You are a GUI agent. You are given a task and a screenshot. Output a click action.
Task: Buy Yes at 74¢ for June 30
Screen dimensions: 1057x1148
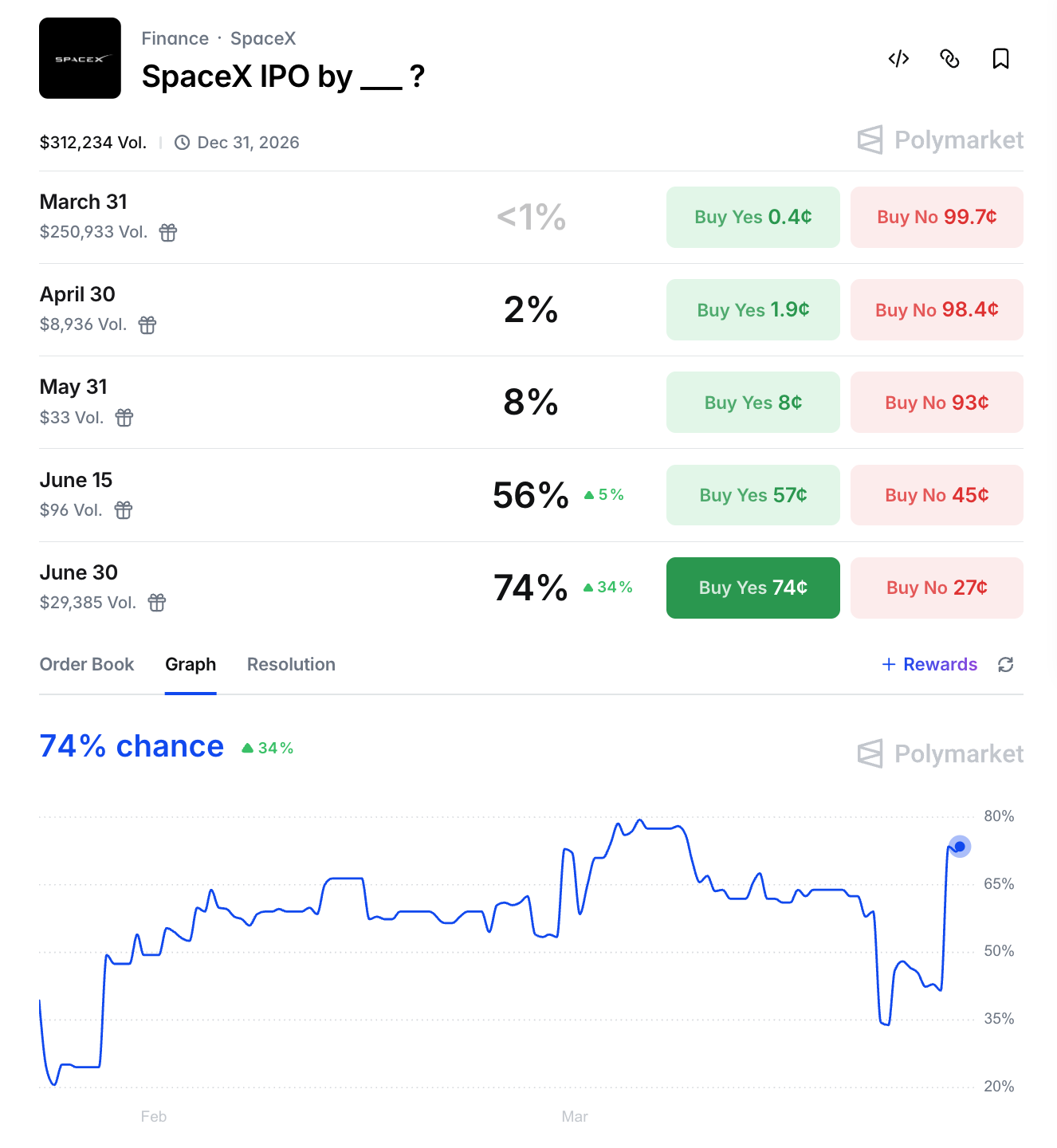click(752, 588)
